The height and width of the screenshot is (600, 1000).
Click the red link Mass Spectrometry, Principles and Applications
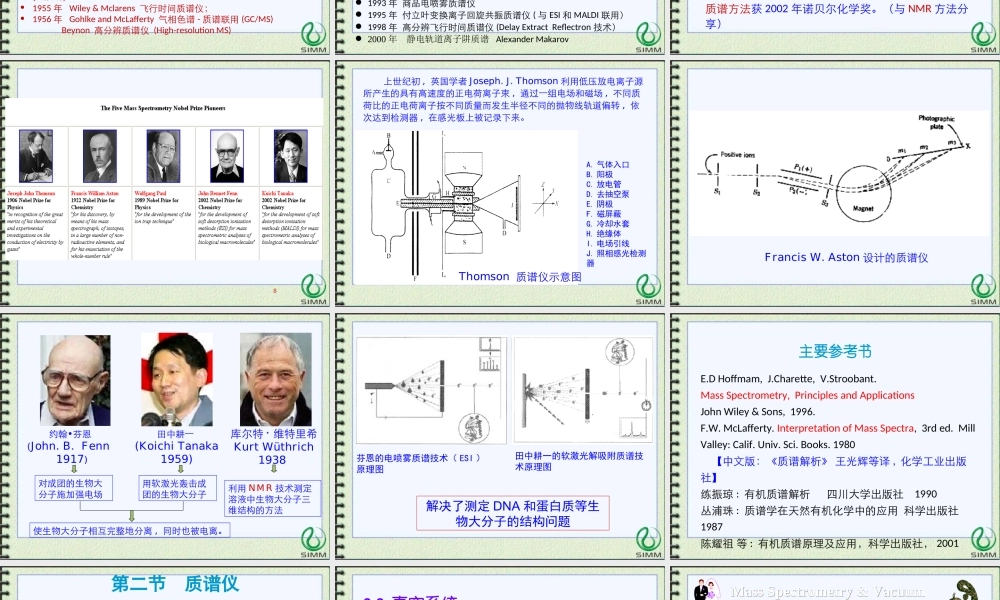point(805,395)
